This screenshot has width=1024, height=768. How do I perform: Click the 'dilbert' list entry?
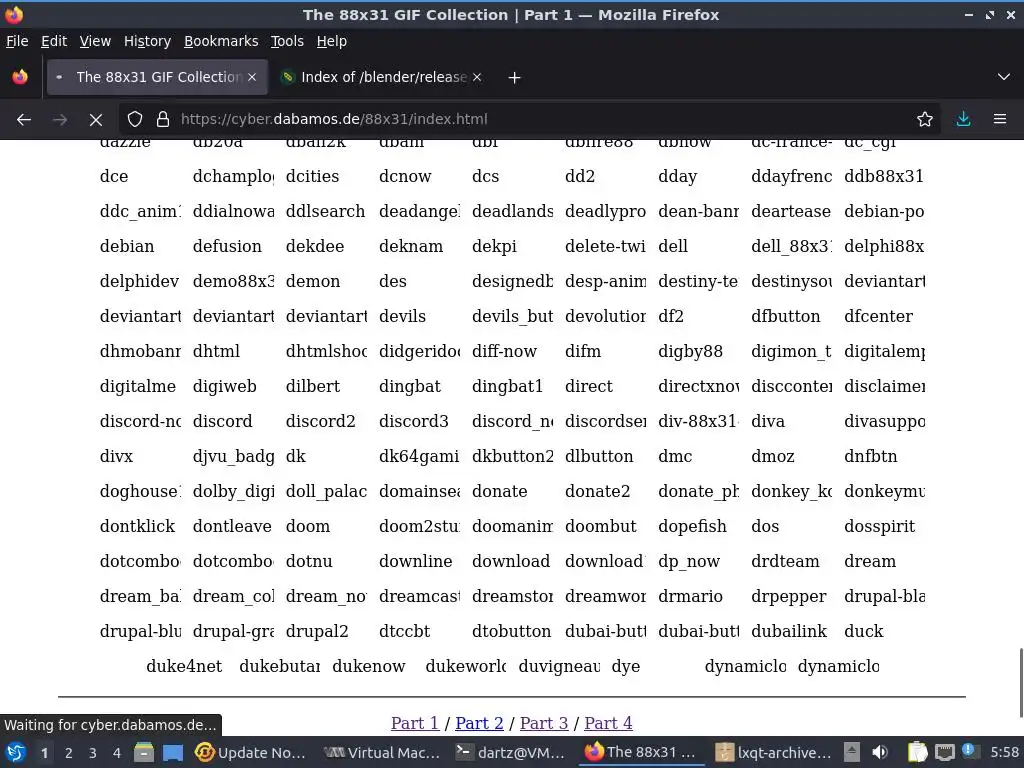coord(313,386)
